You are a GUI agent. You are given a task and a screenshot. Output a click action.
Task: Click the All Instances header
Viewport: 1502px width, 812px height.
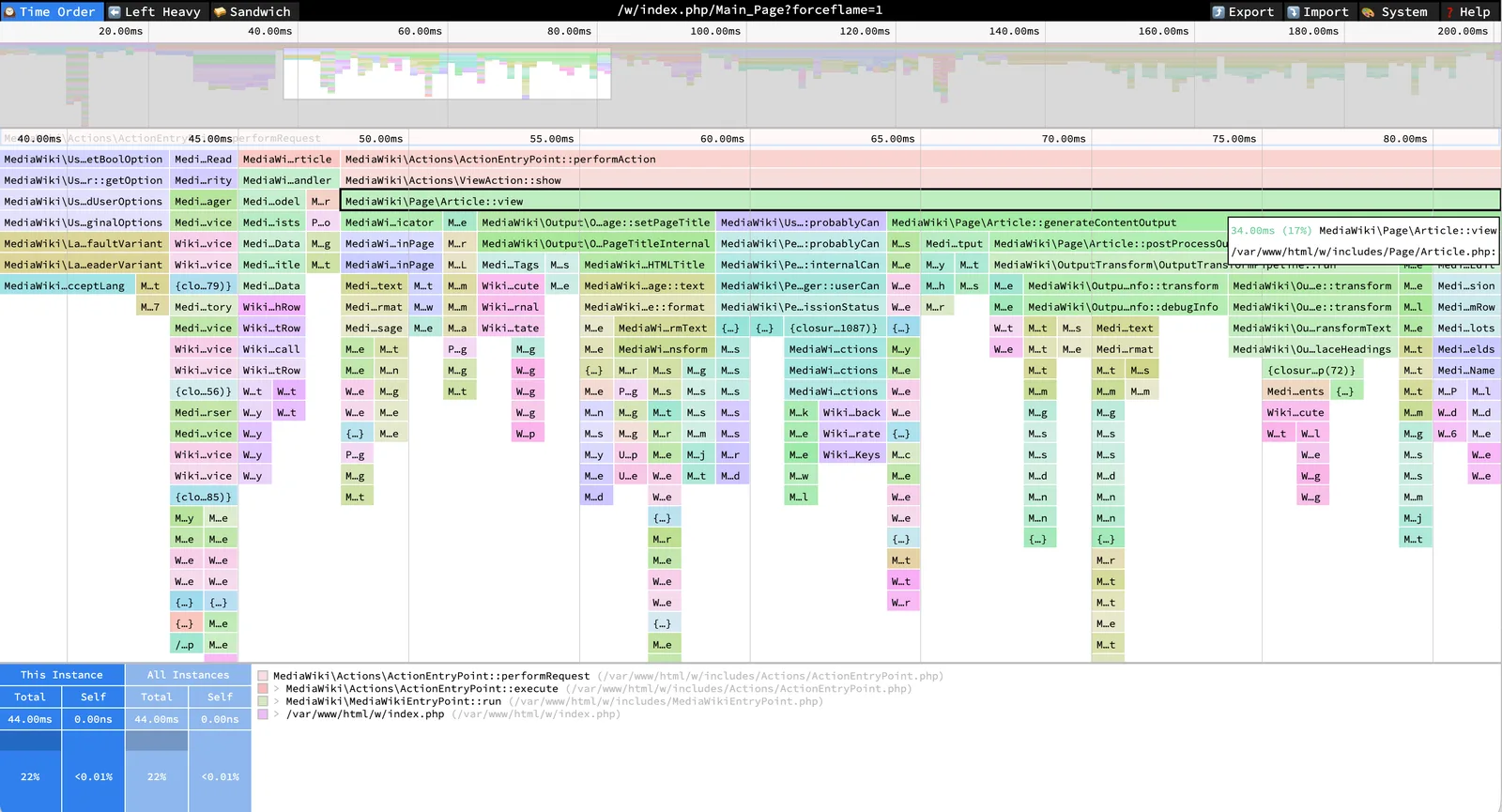pyautogui.click(x=189, y=675)
